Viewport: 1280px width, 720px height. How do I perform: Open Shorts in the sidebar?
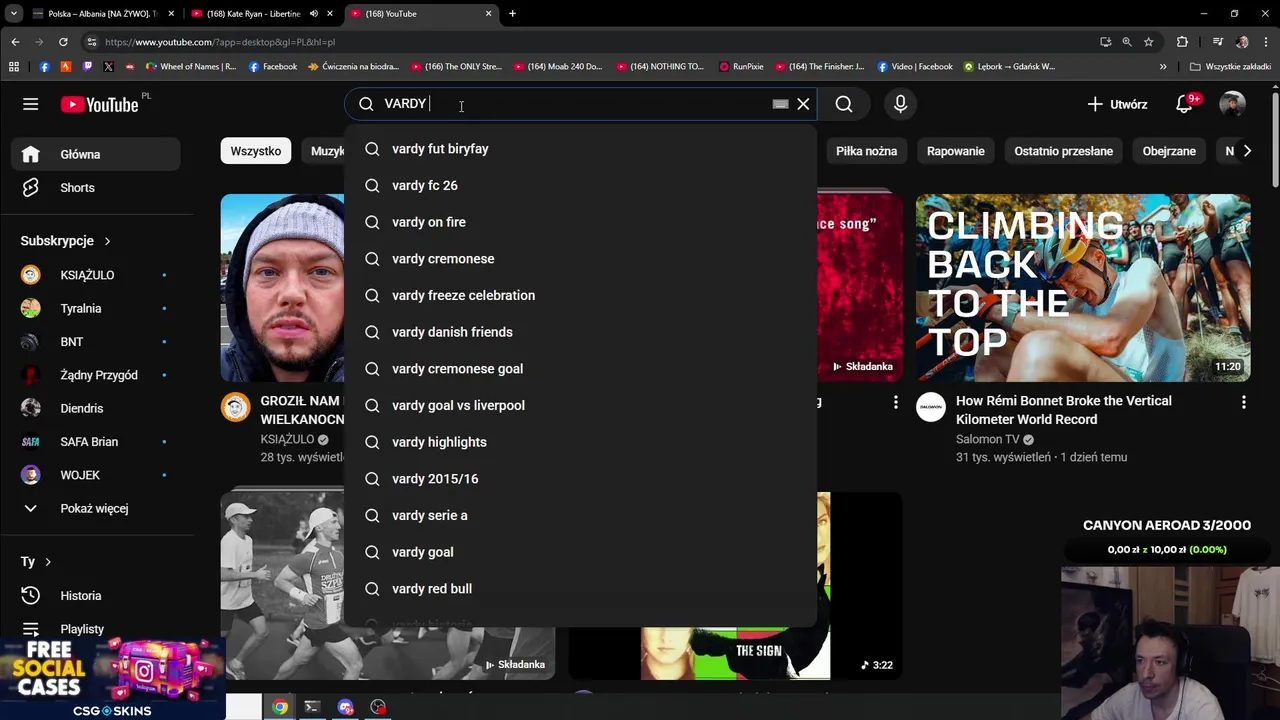click(96, 188)
